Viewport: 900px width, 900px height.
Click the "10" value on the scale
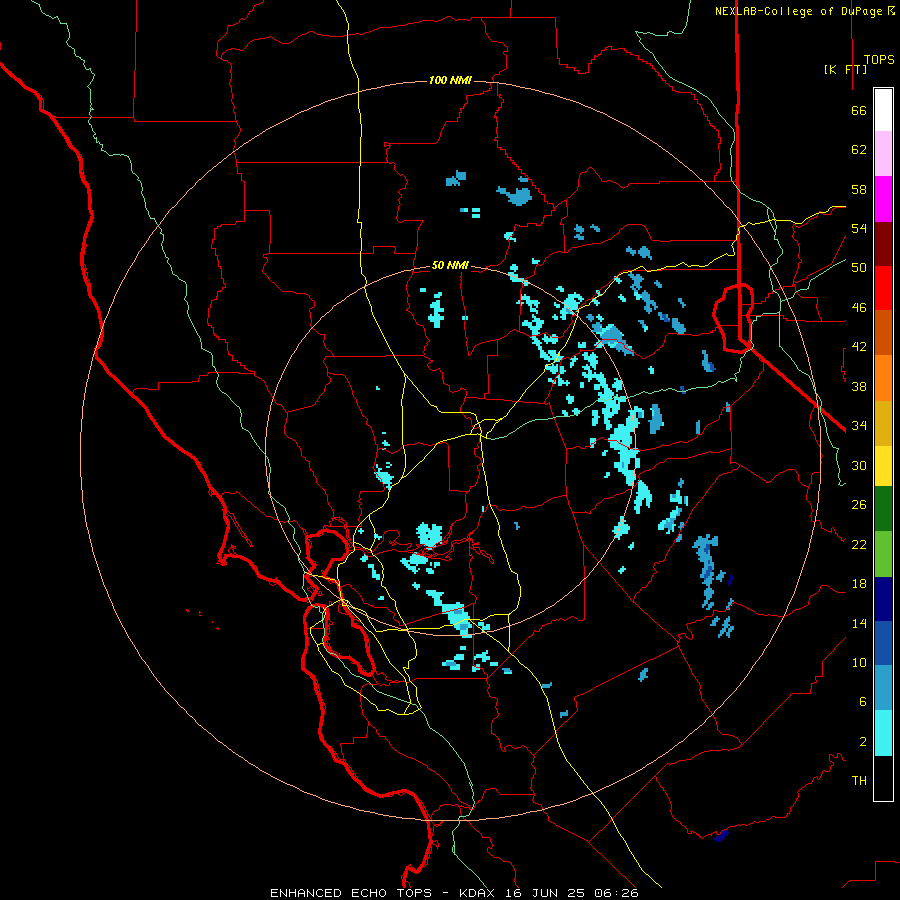859,663
